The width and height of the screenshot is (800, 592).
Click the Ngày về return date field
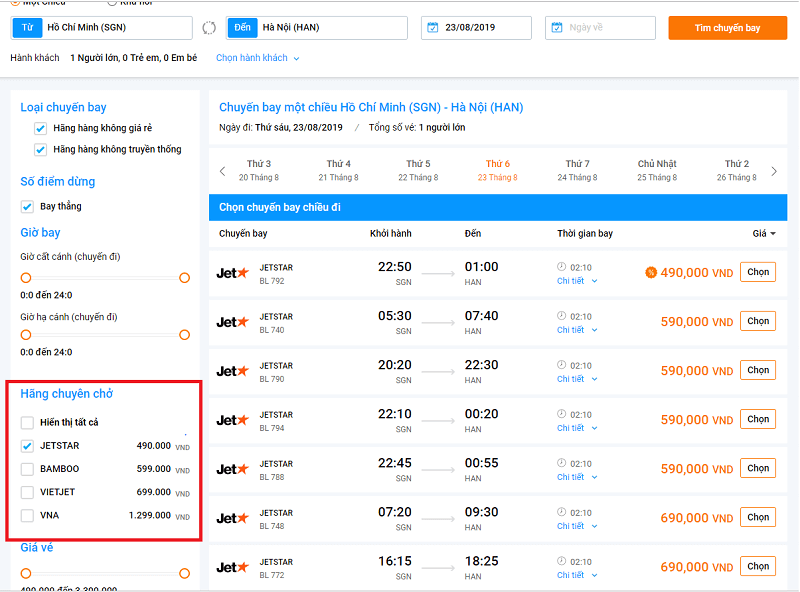point(600,28)
